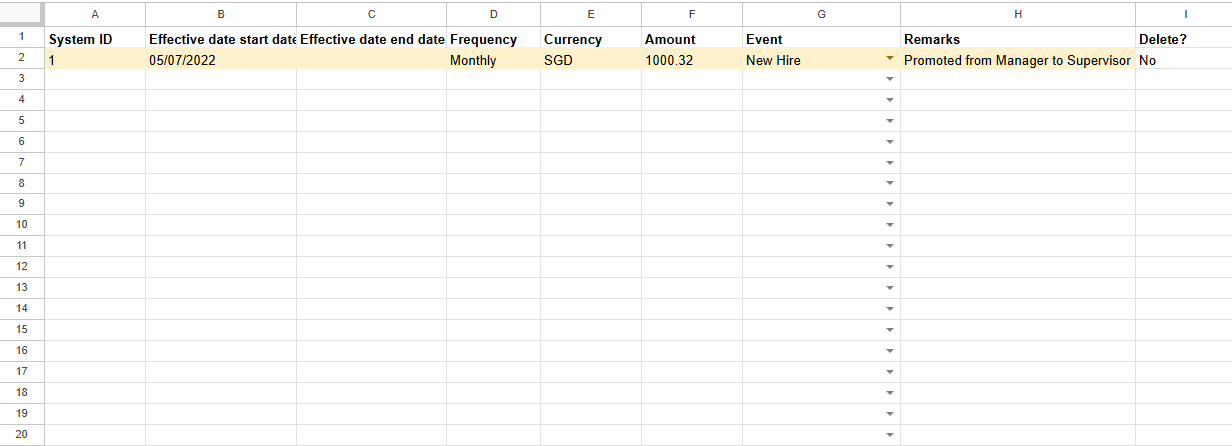Image resolution: width=1232 pixels, height=446 pixels.
Task: Click the 'Amount' header cell
Action: [692, 38]
